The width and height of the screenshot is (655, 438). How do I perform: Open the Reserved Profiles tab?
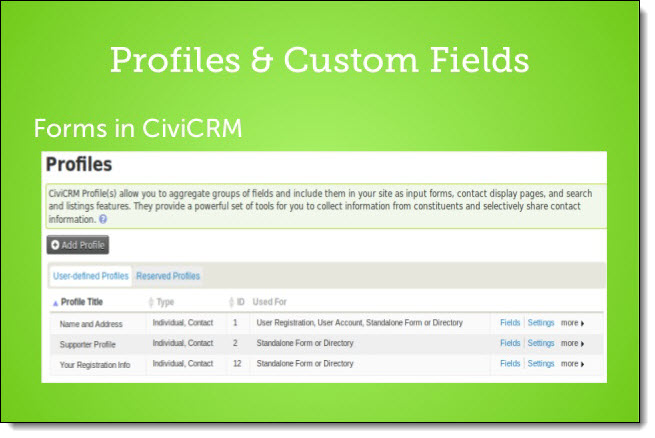(168, 276)
